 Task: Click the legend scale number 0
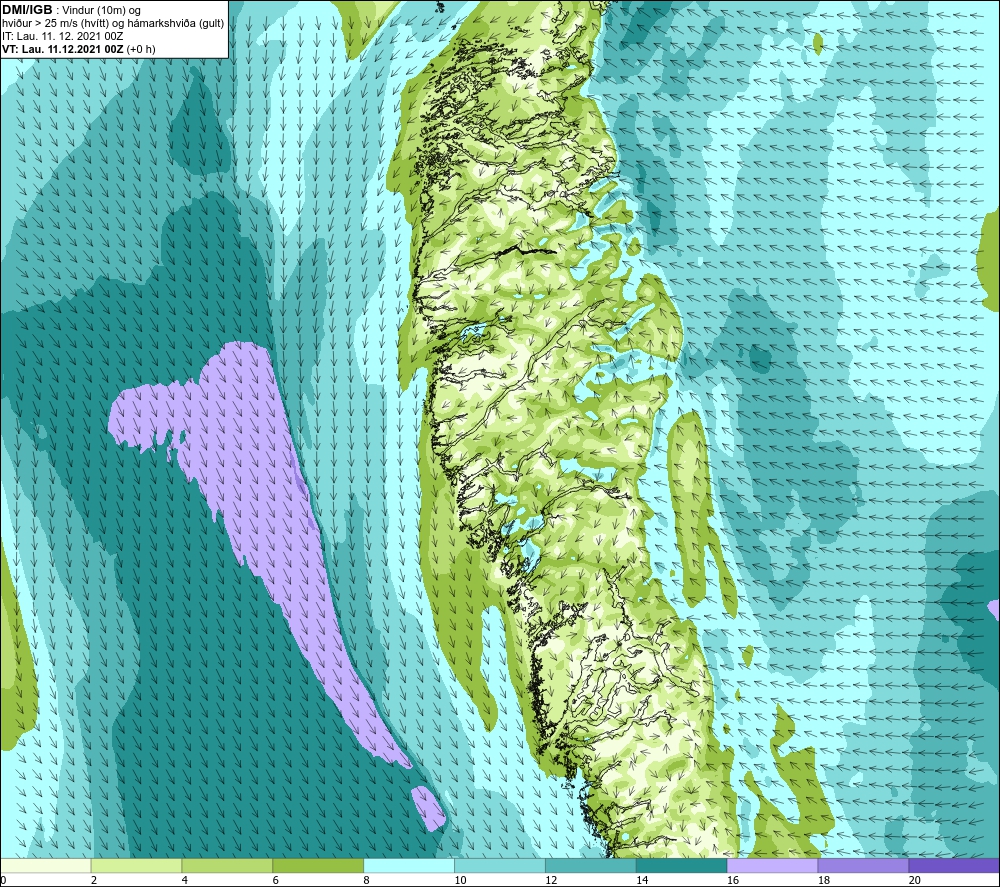(x=3, y=880)
